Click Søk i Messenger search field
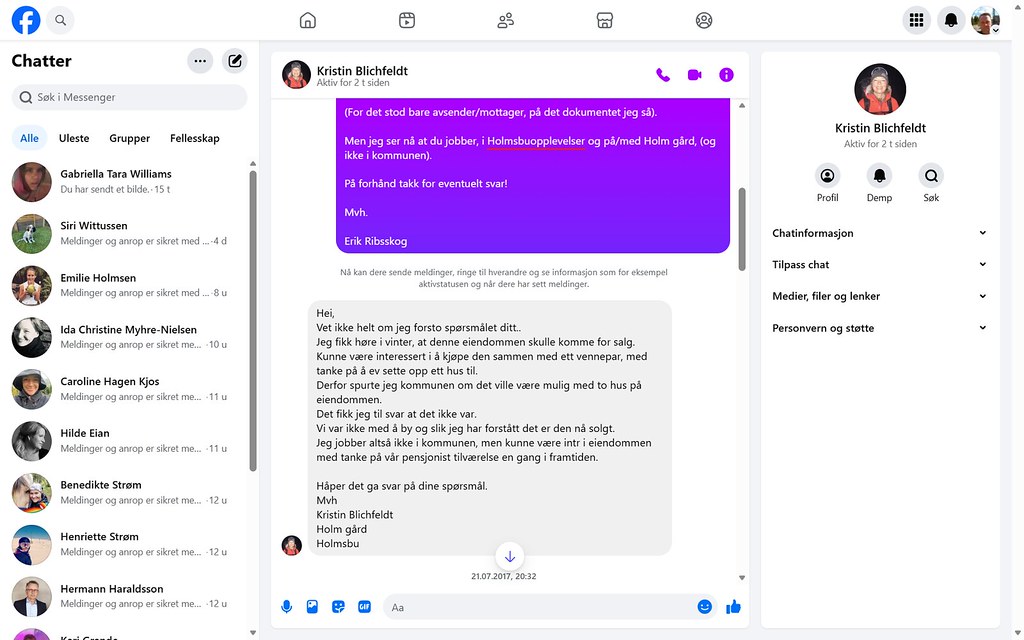The width and height of the screenshot is (1024, 640). pyautogui.click(x=129, y=97)
